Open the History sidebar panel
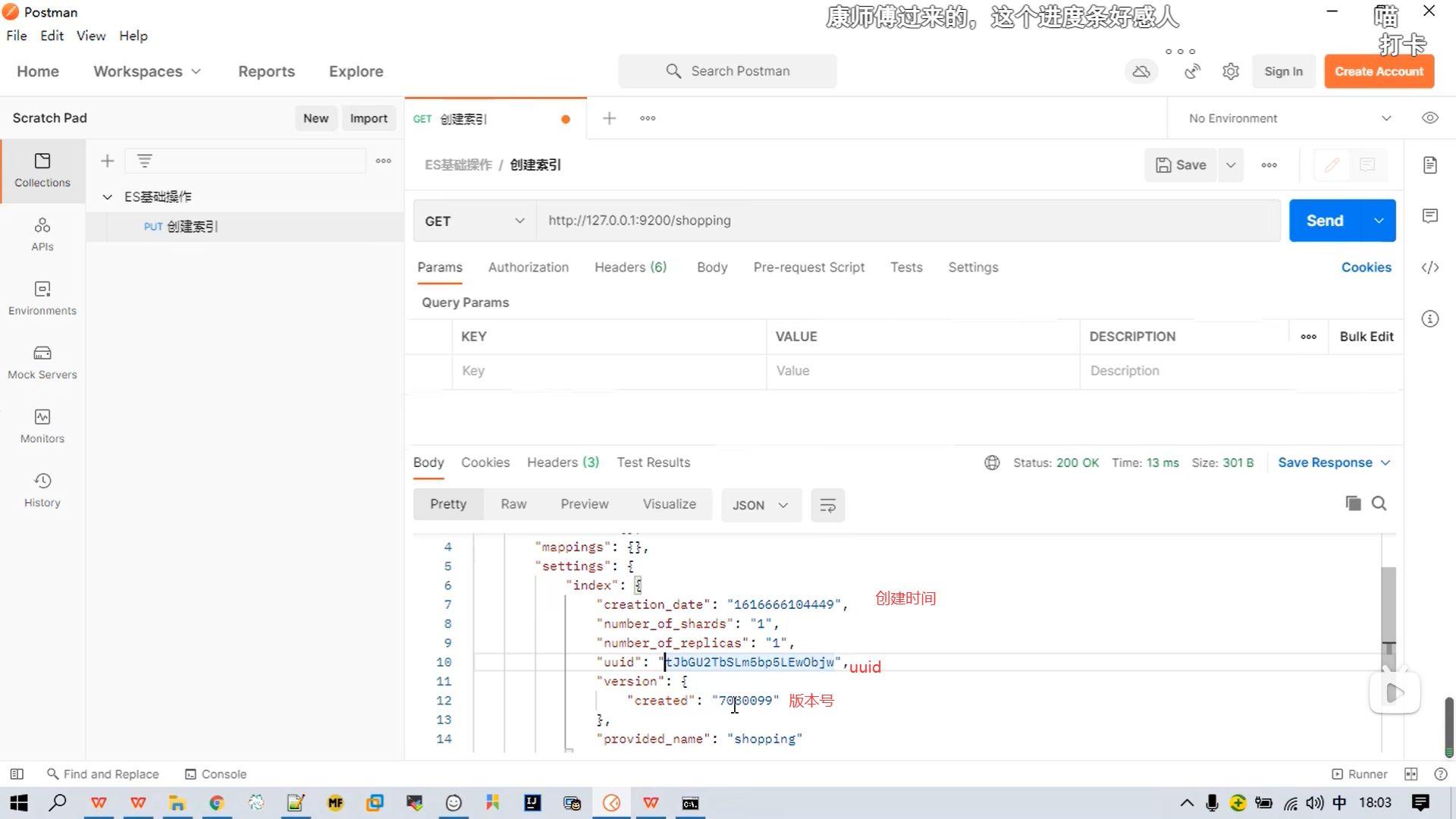The image size is (1456, 819). [x=42, y=490]
